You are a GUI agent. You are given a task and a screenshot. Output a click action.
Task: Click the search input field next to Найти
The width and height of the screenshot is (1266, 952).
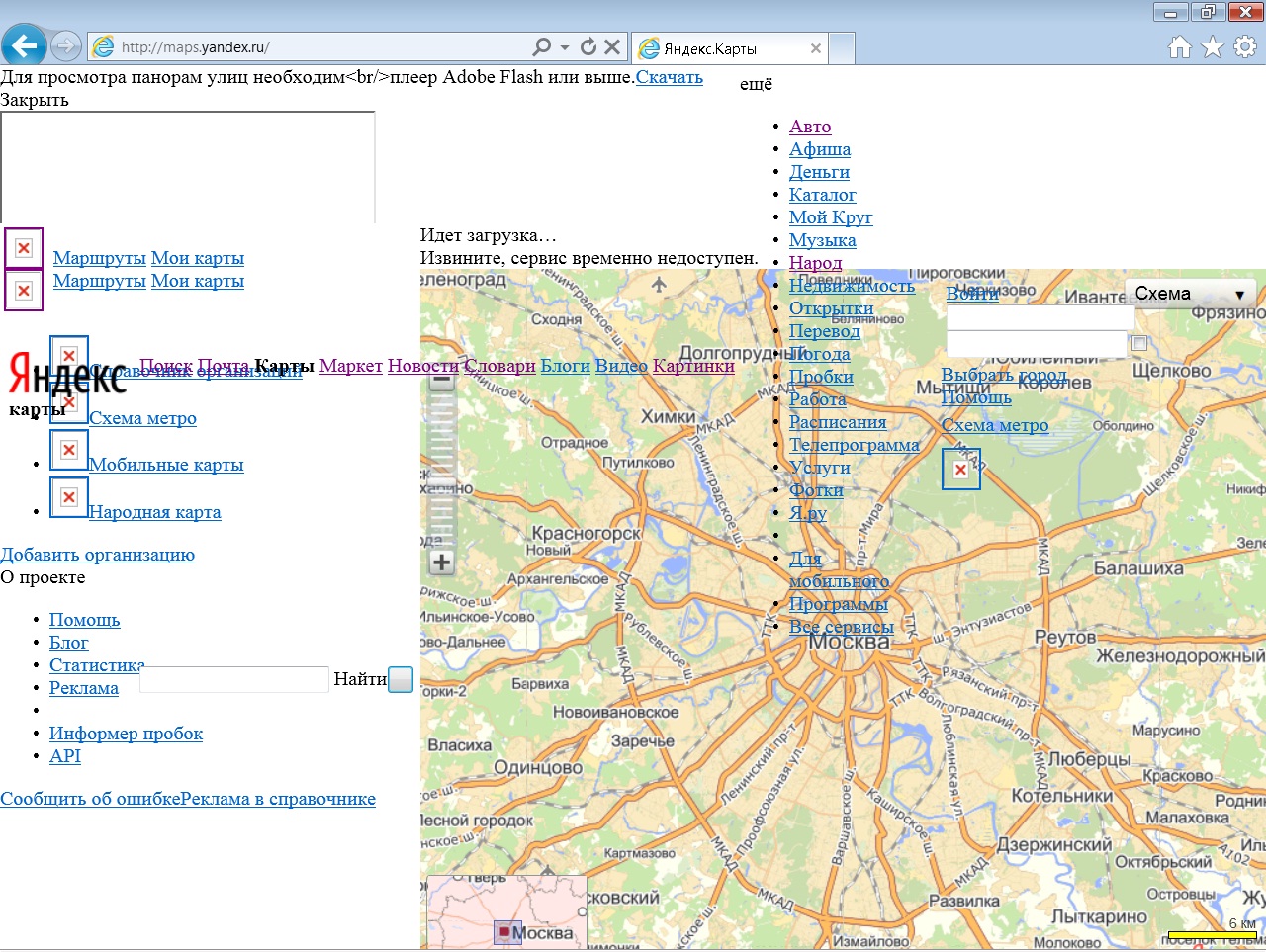point(234,679)
